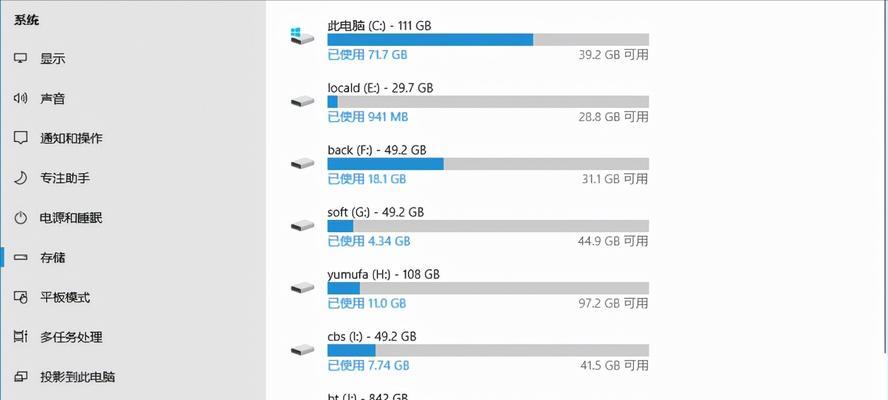Click the yumufa (H:) drive icon
This screenshot has height=400, width=888.
click(x=302, y=288)
